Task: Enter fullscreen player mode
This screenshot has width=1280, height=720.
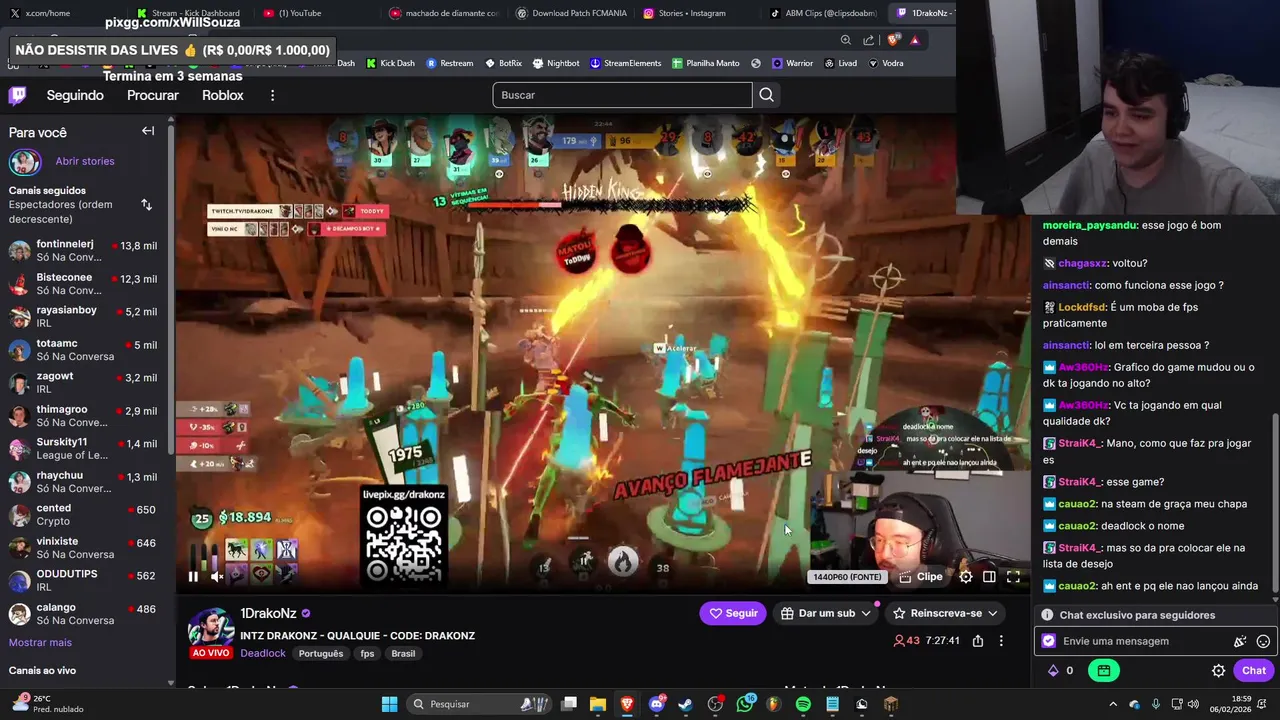Action: click(x=1013, y=577)
